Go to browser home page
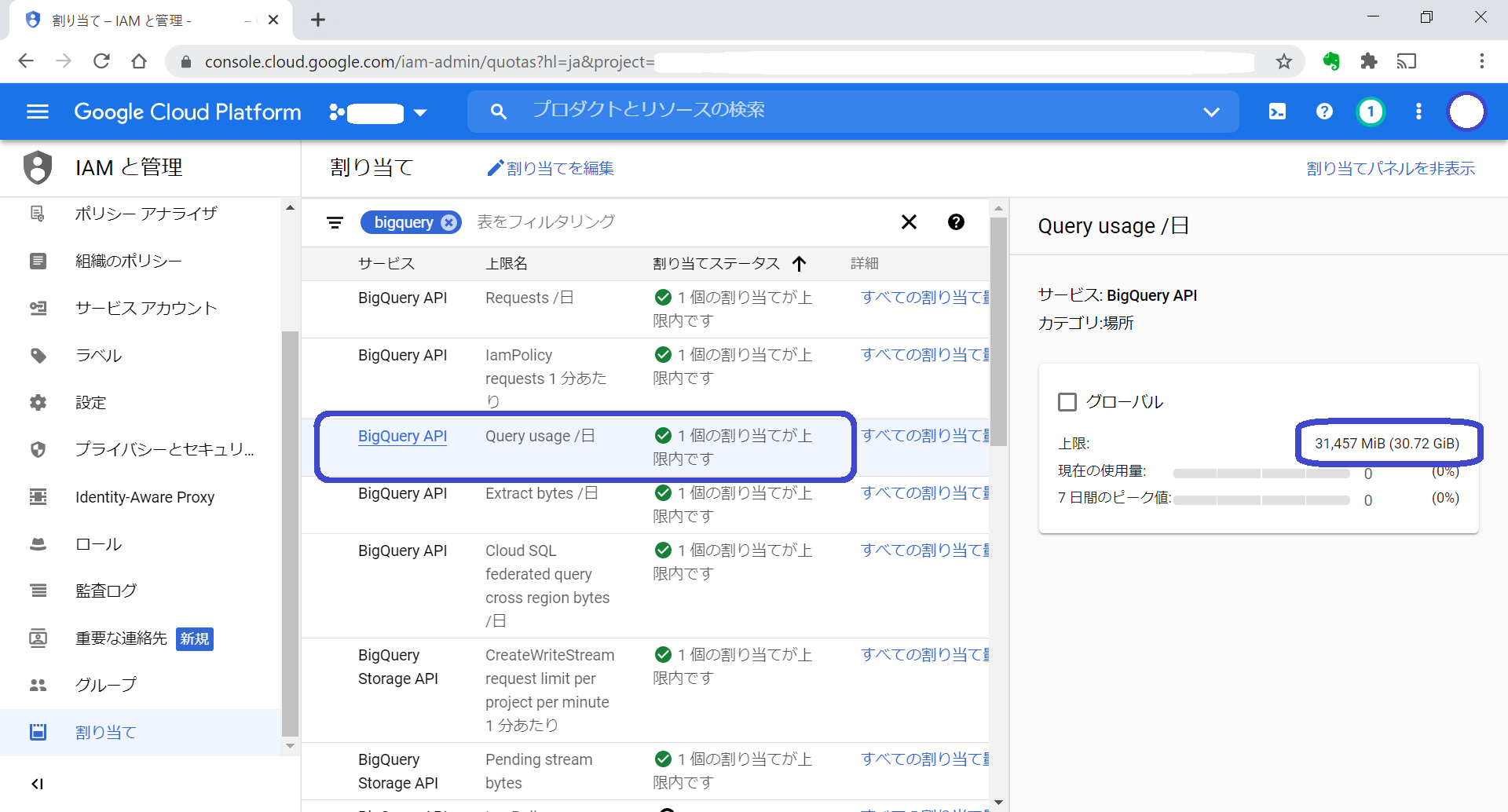 tap(139, 61)
